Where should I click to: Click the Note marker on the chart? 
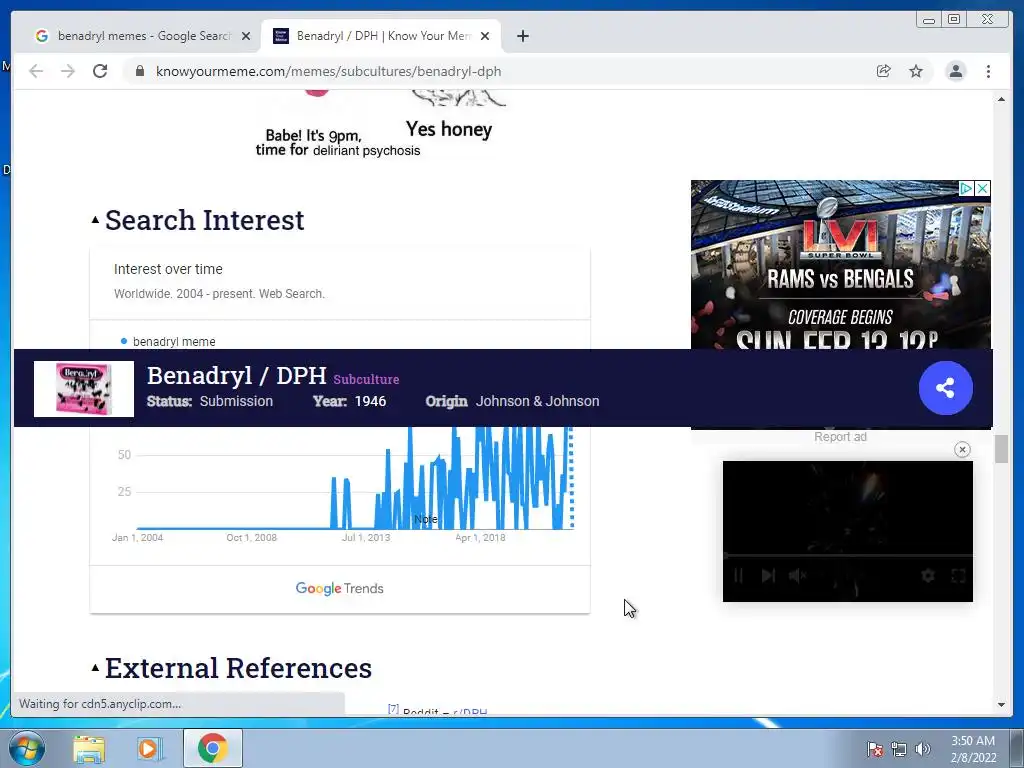pyautogui.click(x=426, y=519)
